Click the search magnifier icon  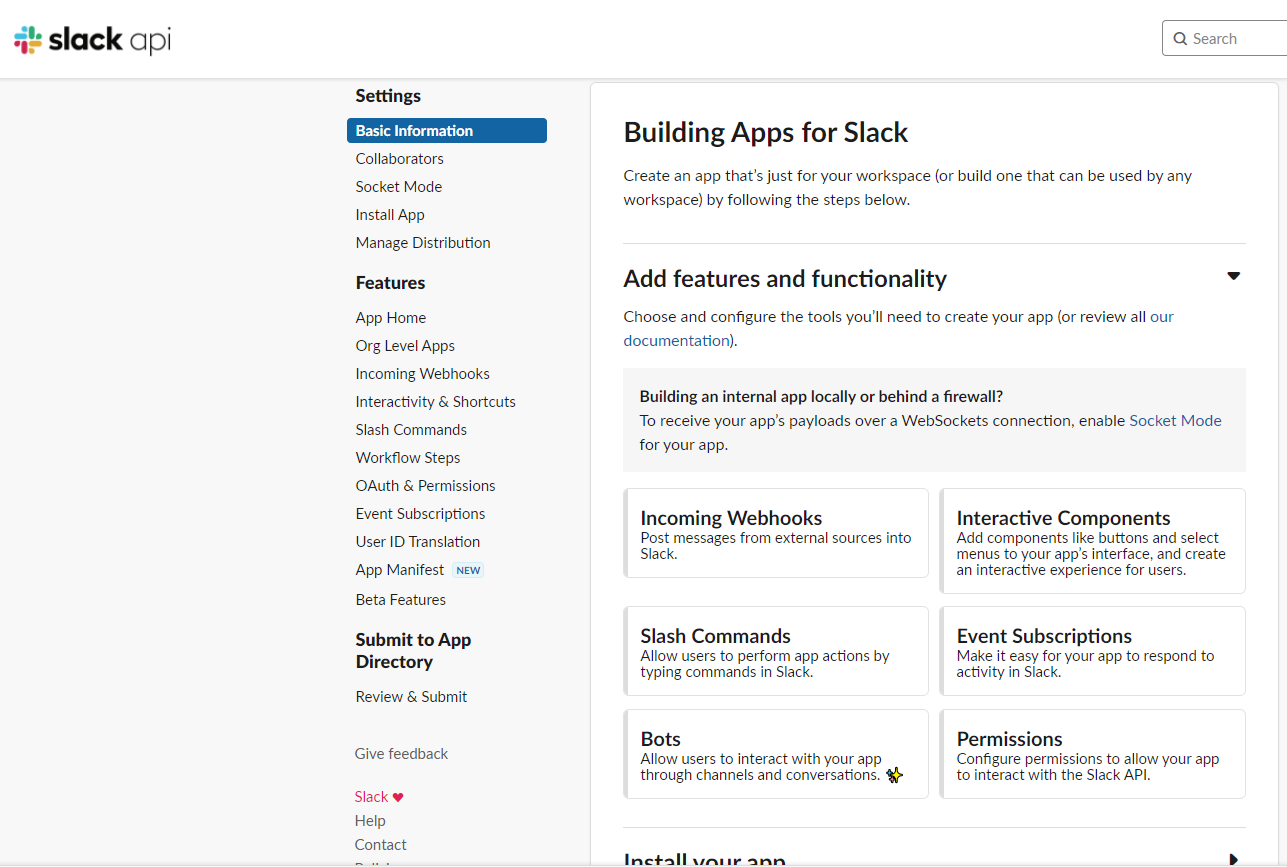[1181, 39]
